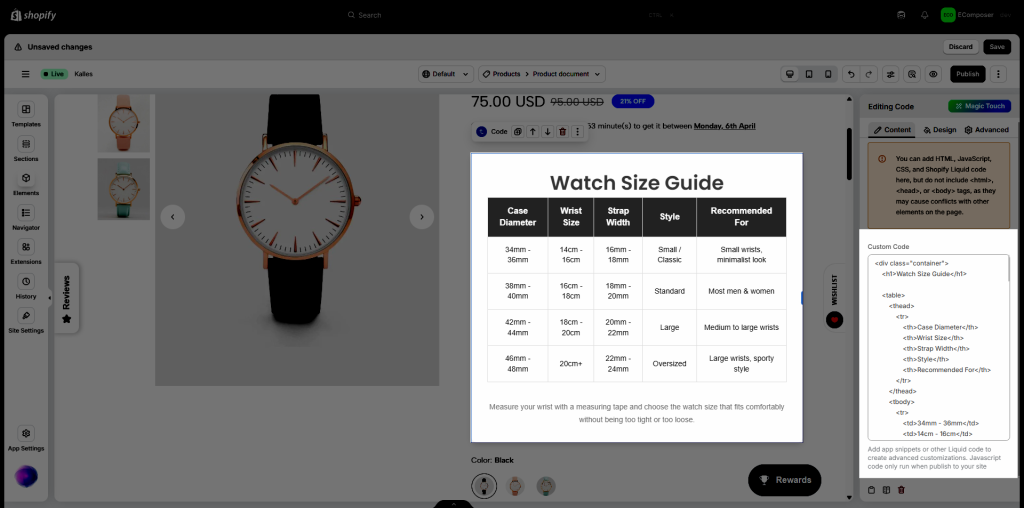This screenshot has width=1024, height=508.
Task: Expand the Products > Product document dropdown
Action: pos(541,74)
